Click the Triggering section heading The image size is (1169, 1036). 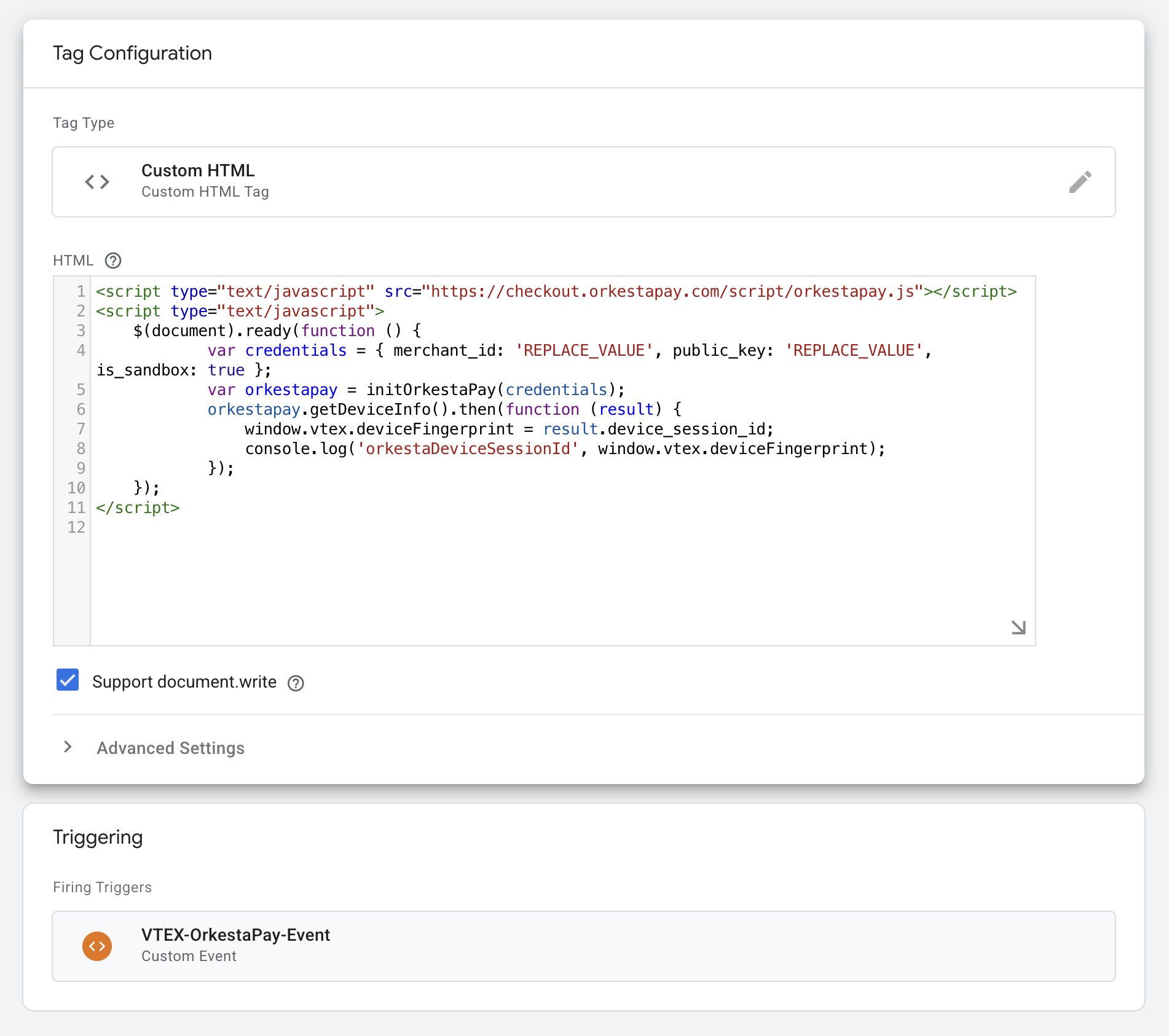pos(98,838)
